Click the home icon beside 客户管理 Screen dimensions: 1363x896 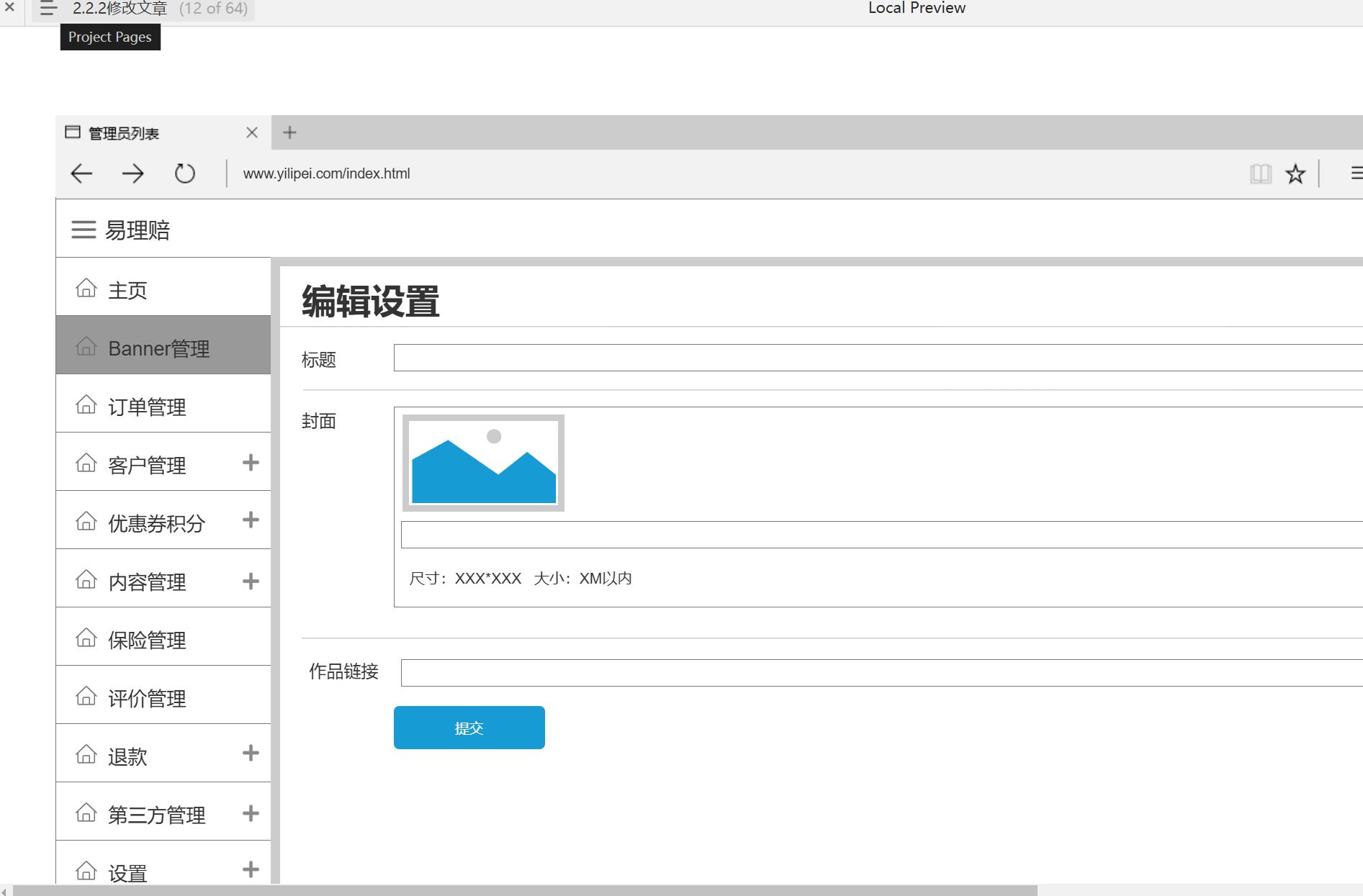86,463
